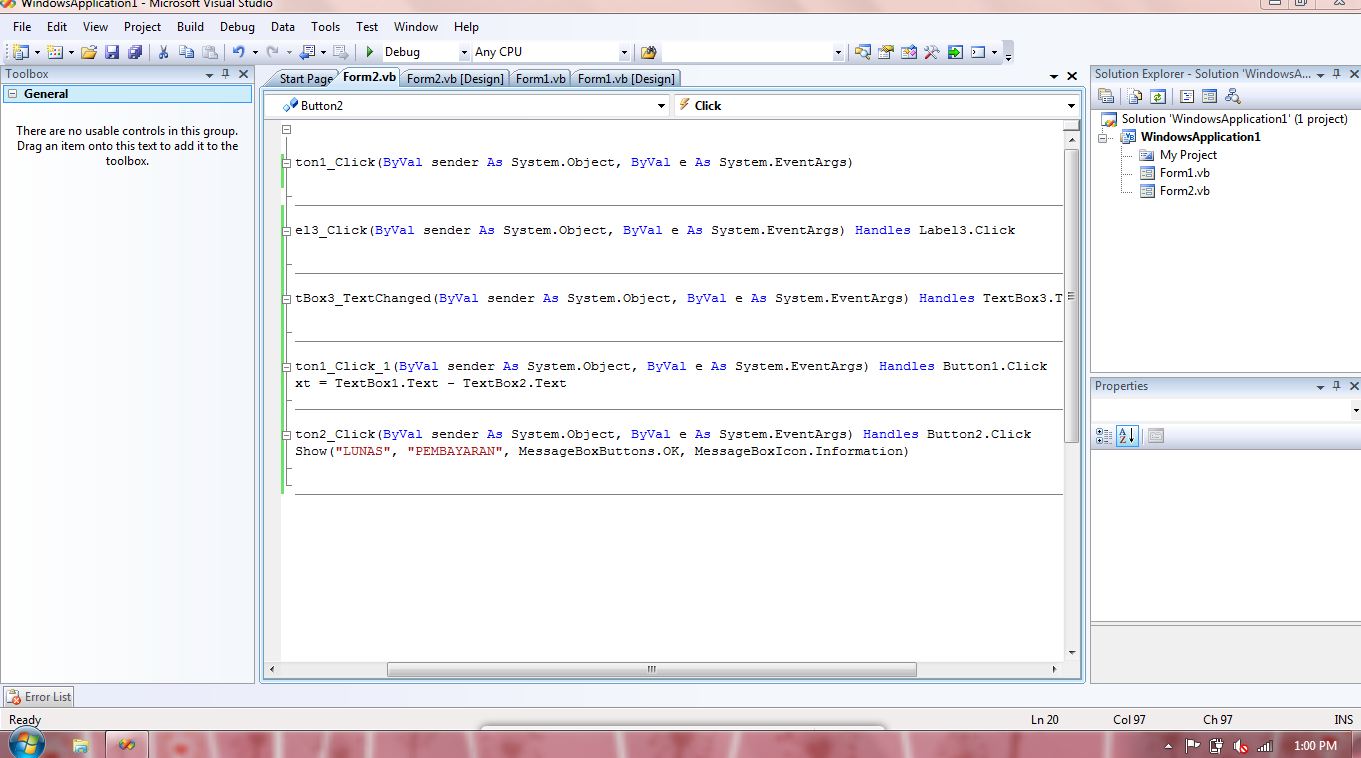1361x758 pixels.
Task: Click the Windows Start orb
Action: coord(26,744)
